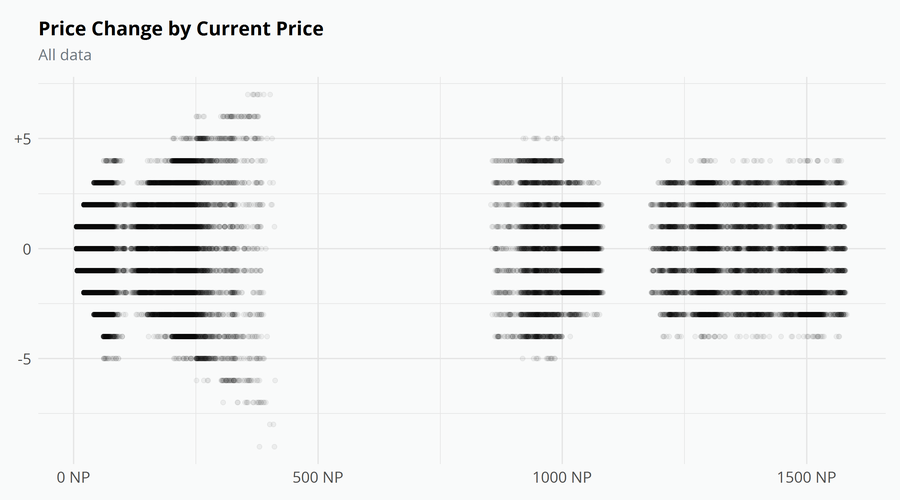Click the -4 sparse row in the rightmost cluster

752,336
